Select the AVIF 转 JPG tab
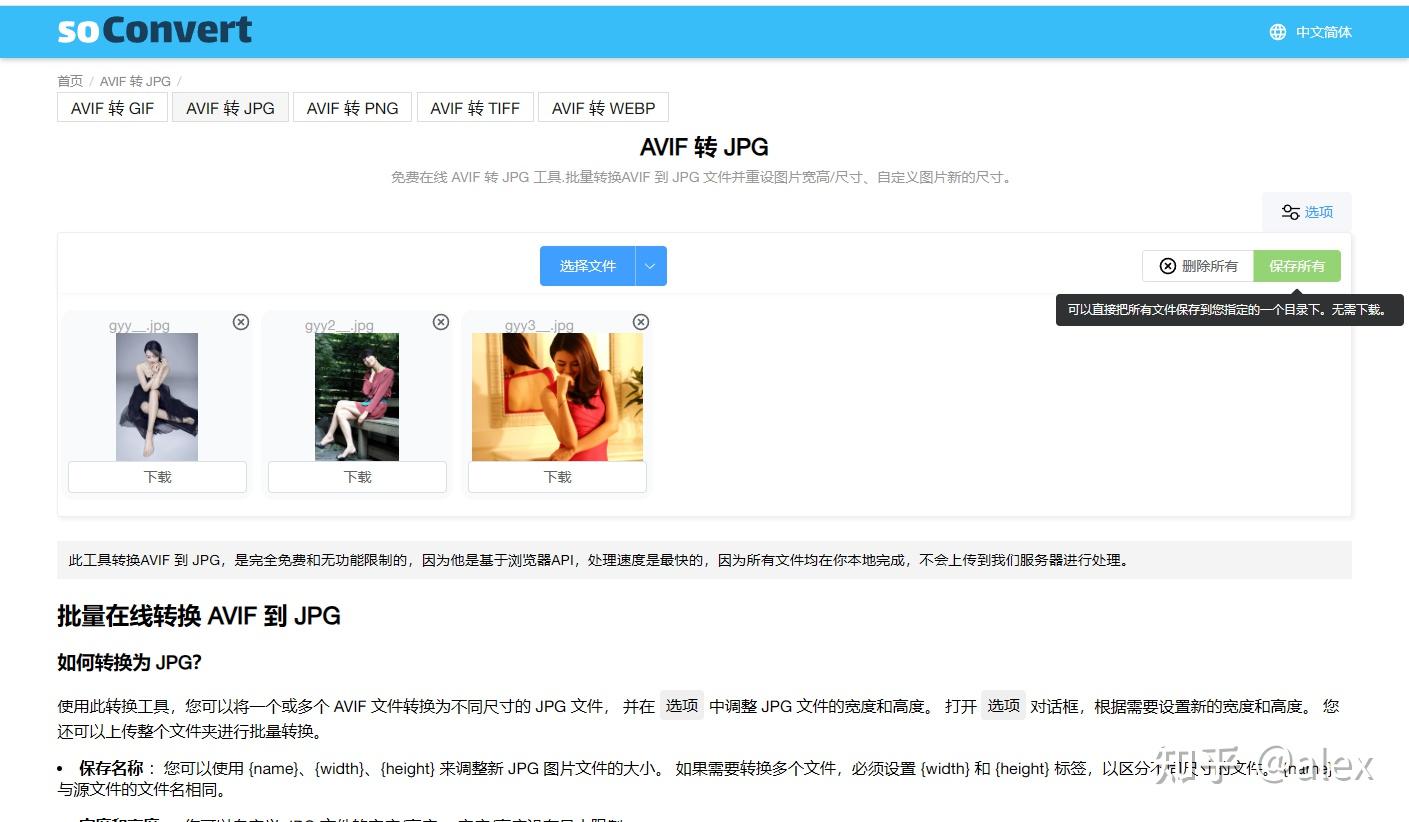 (230, 107)
